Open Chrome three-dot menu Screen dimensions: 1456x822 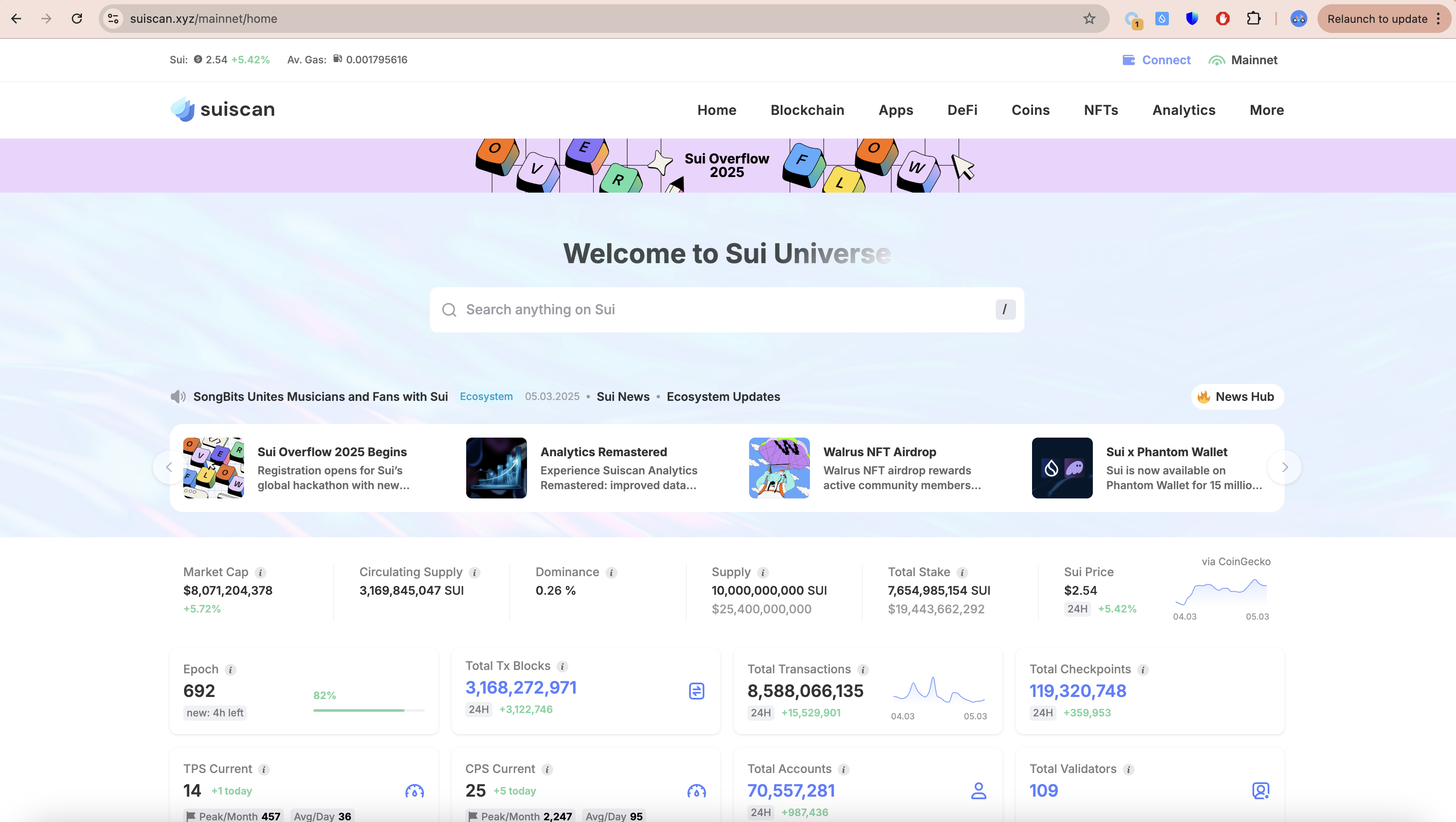tap(1438, 19)
